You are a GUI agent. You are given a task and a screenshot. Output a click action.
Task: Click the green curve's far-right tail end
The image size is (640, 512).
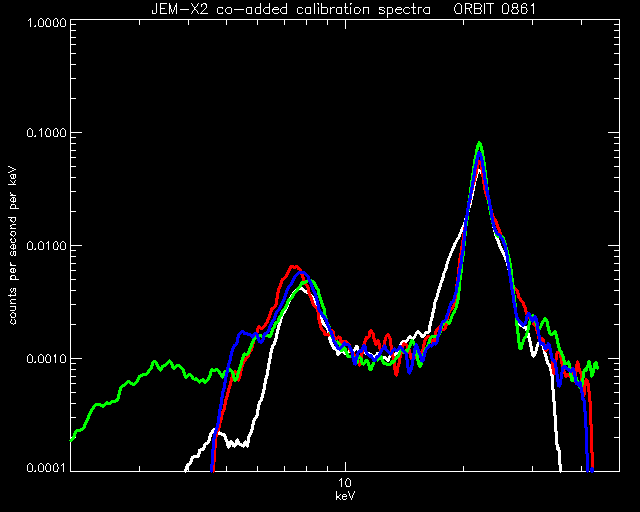[x=597, y=365]
